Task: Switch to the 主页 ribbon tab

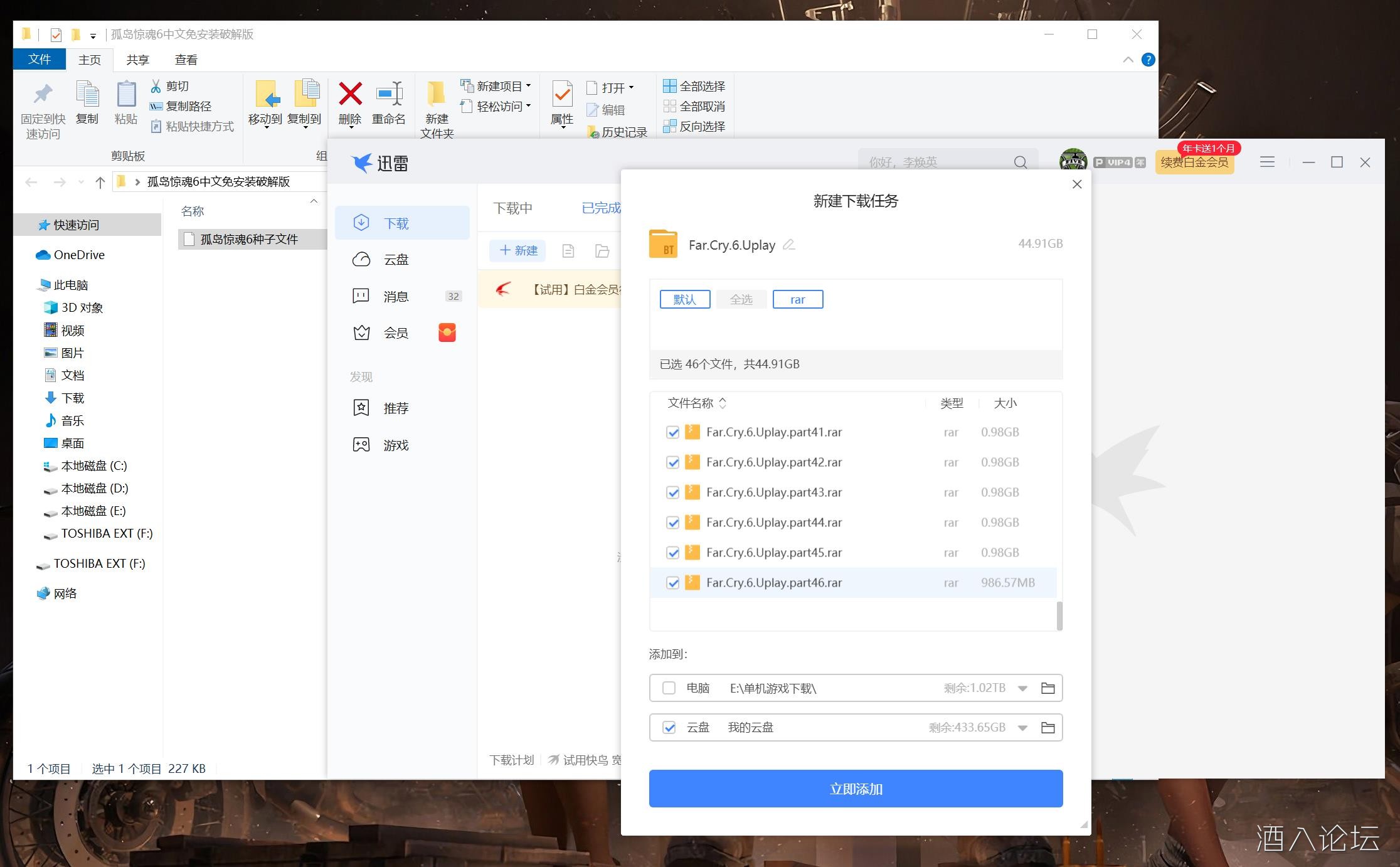Action: pos(89,60)
